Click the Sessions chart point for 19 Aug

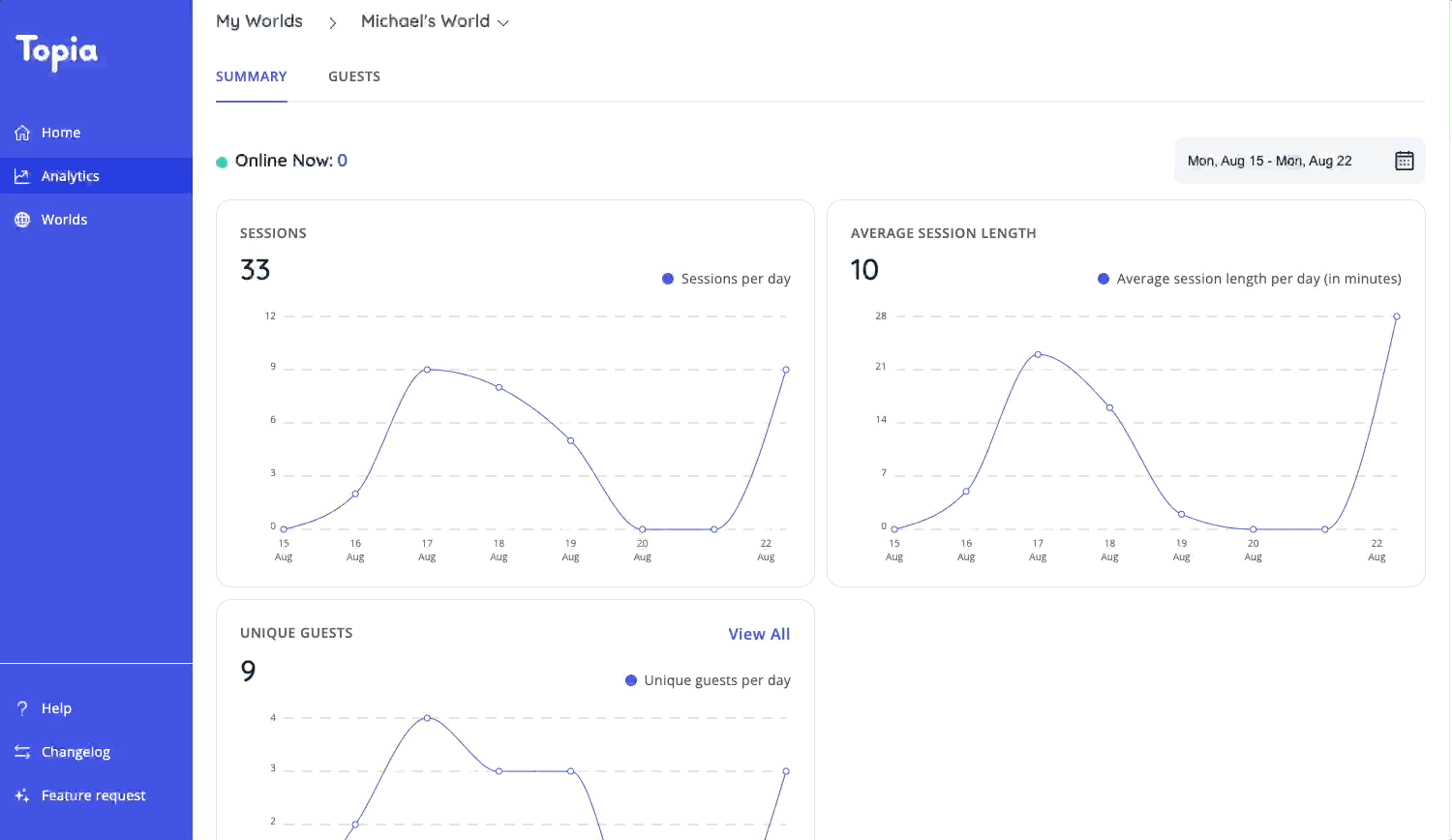click(571, 441)
